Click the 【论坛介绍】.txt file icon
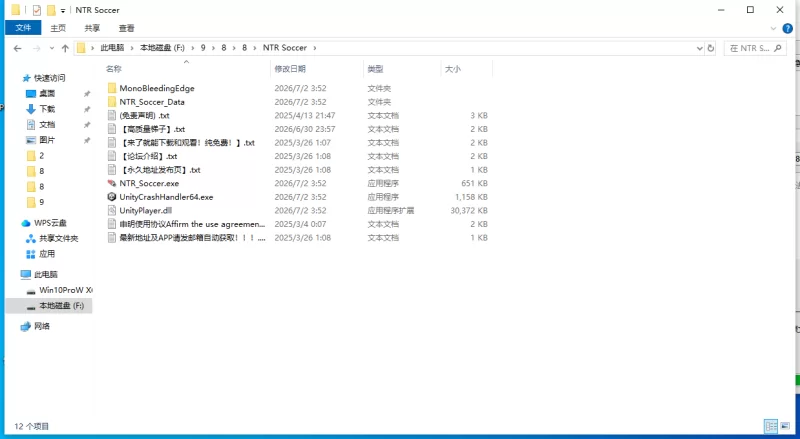 (x=112, y=156)
